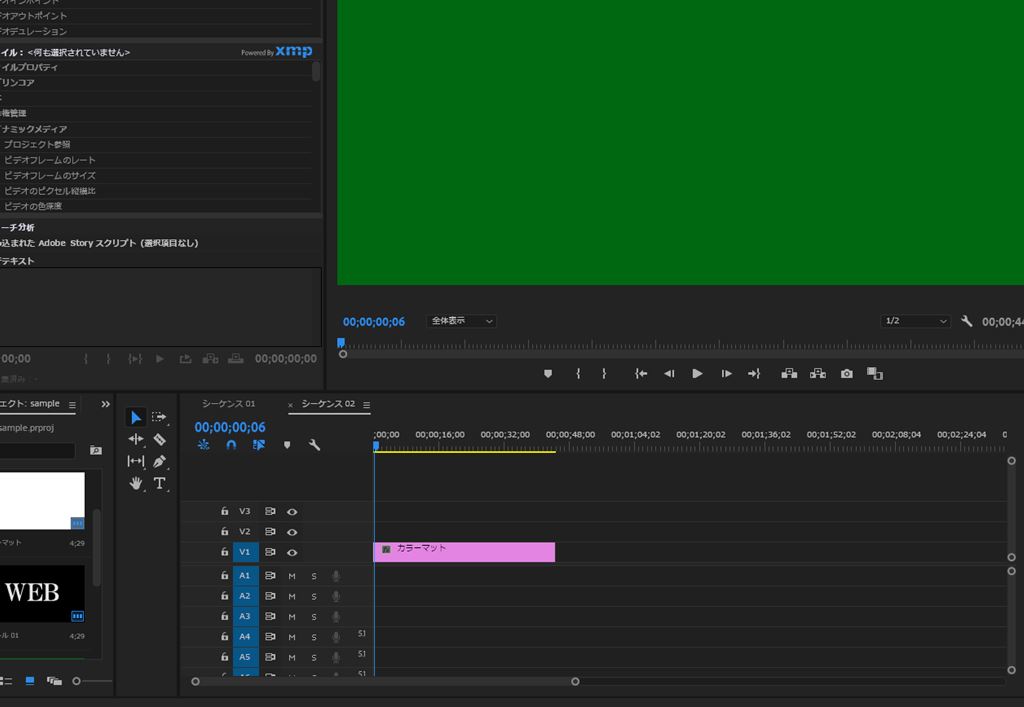Click Export Frame camera icon
Viewport: 1024px width, 707px height.
[x=847, y=374]
